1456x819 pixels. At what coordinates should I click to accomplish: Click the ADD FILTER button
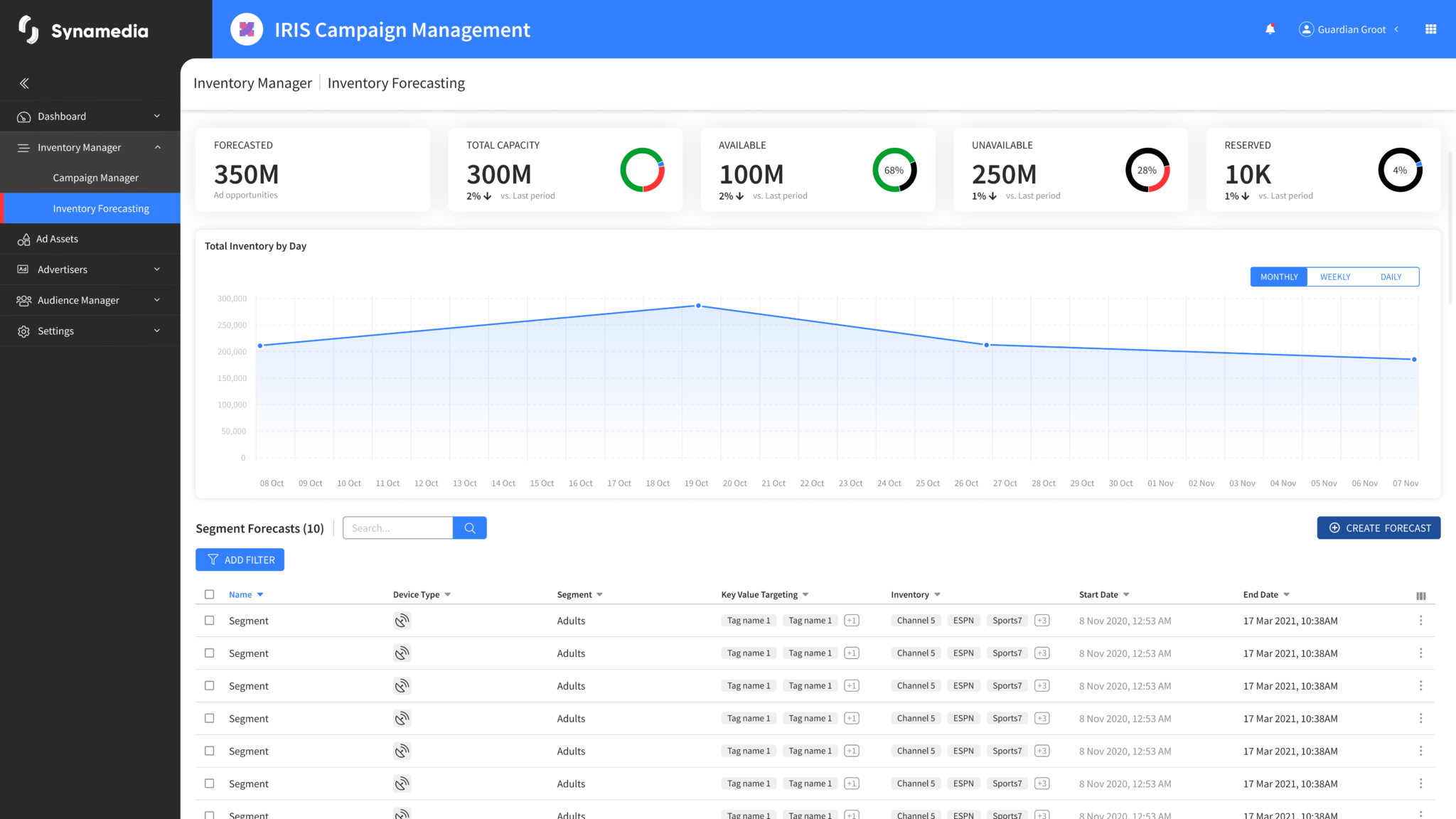click(x=240, y=560)
